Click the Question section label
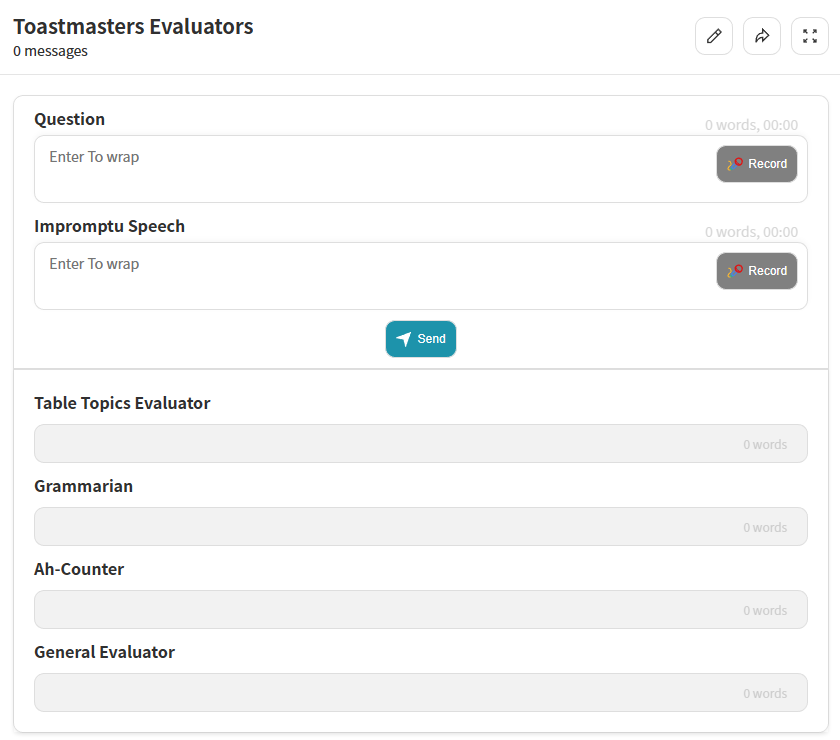The image size is (840, 740). coord(70,119)
